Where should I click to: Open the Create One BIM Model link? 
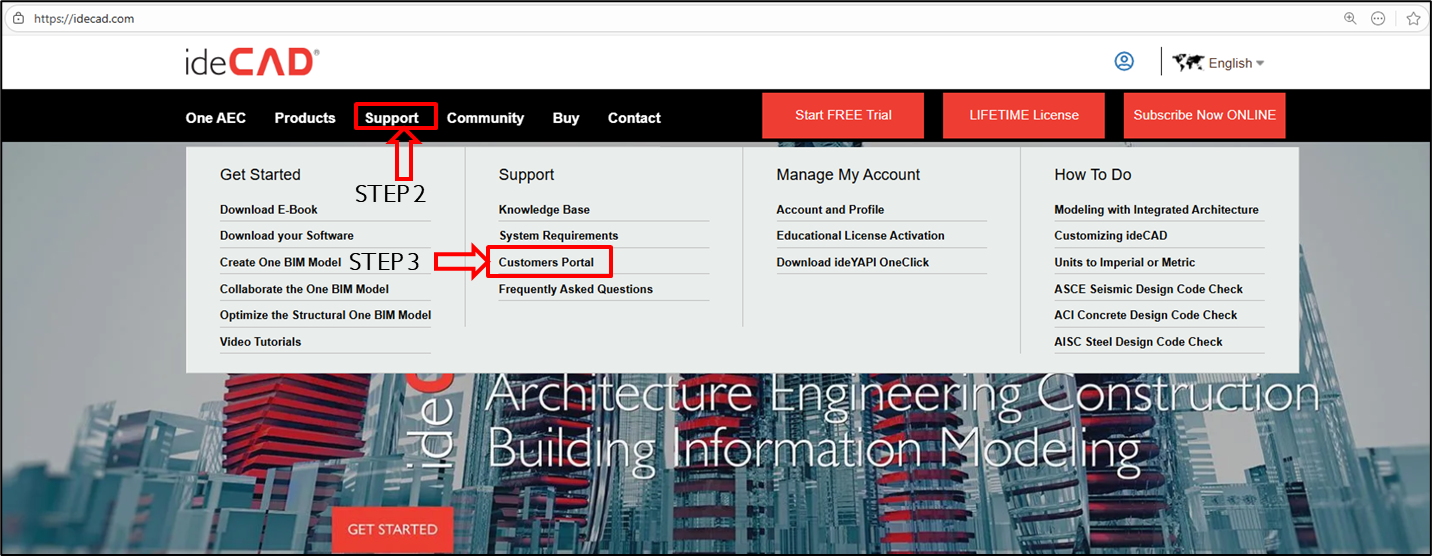pyautogui.click(x=281, y=263)
